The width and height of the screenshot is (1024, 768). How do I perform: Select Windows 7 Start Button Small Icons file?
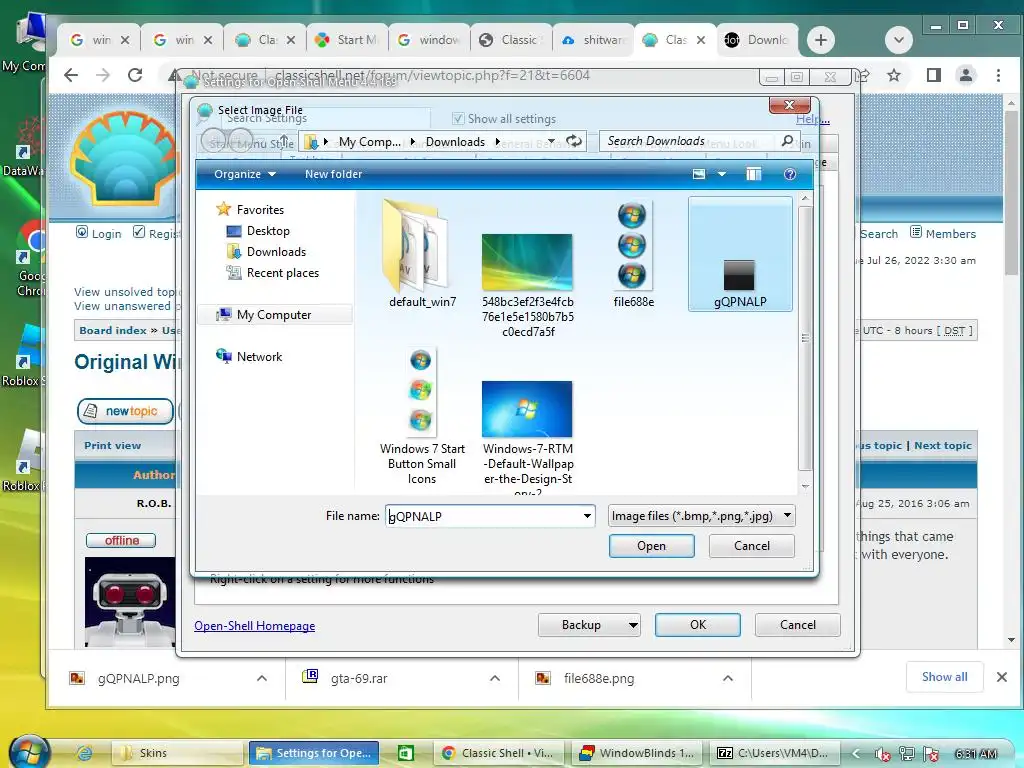pyautogui.click(x=422, y=417)
